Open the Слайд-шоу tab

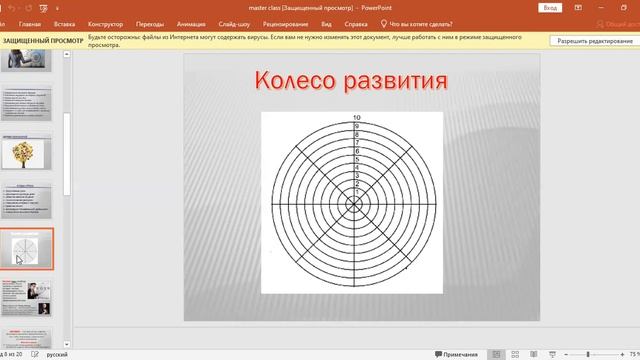pyautogui.click(x=234, y=24)
